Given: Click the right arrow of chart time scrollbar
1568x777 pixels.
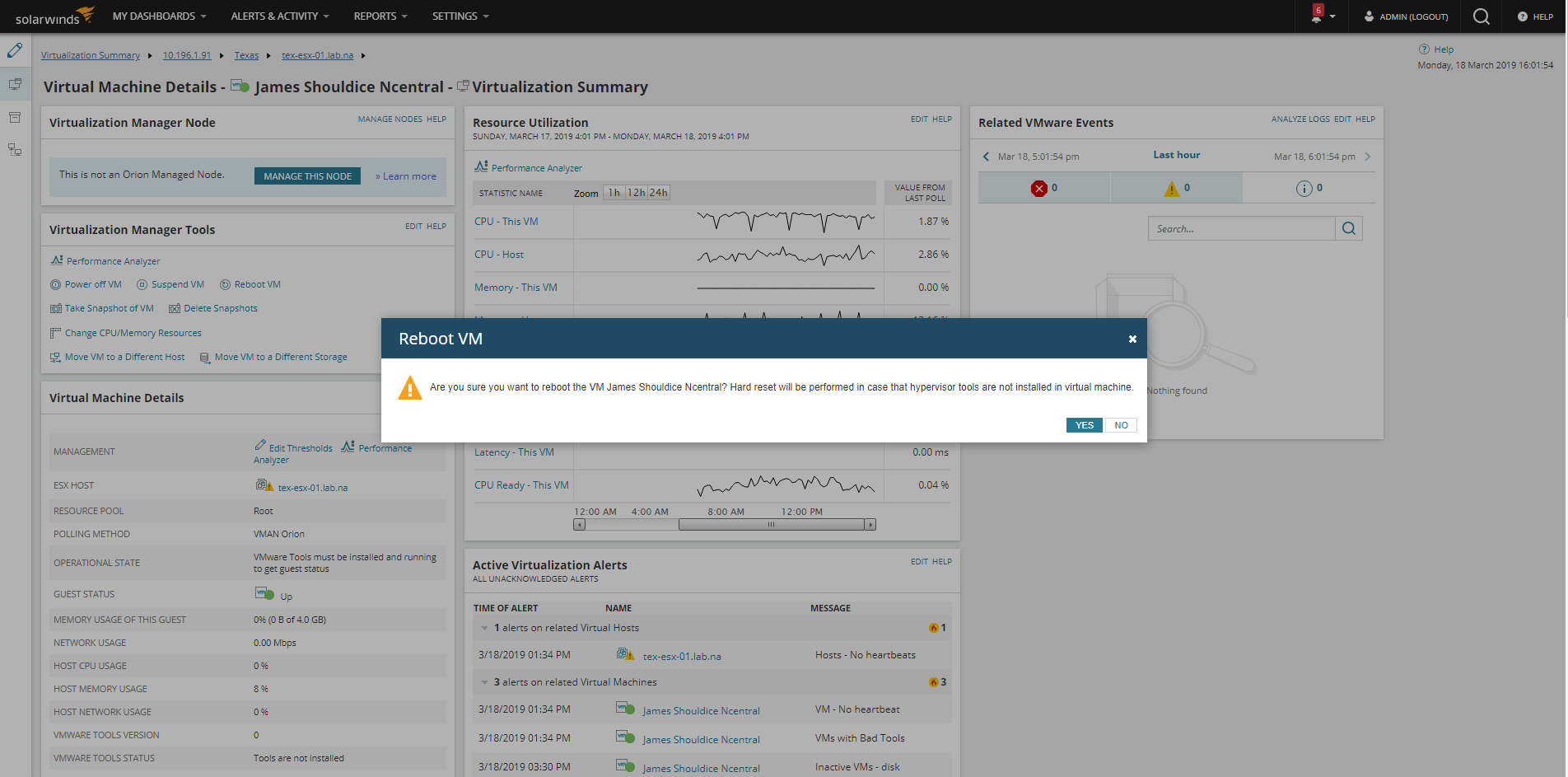Looking at the screenshot, I should click(x=870, y=525).
